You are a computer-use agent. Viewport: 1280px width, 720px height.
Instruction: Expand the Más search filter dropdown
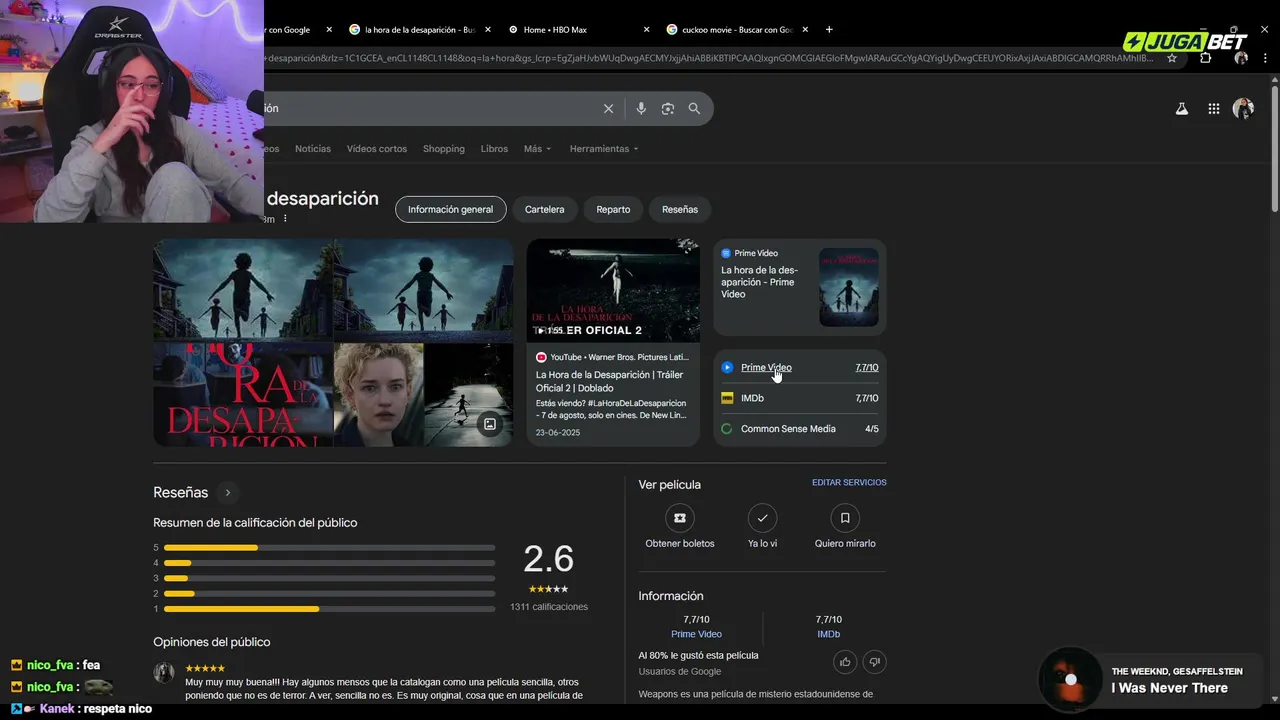coord(537,149)
